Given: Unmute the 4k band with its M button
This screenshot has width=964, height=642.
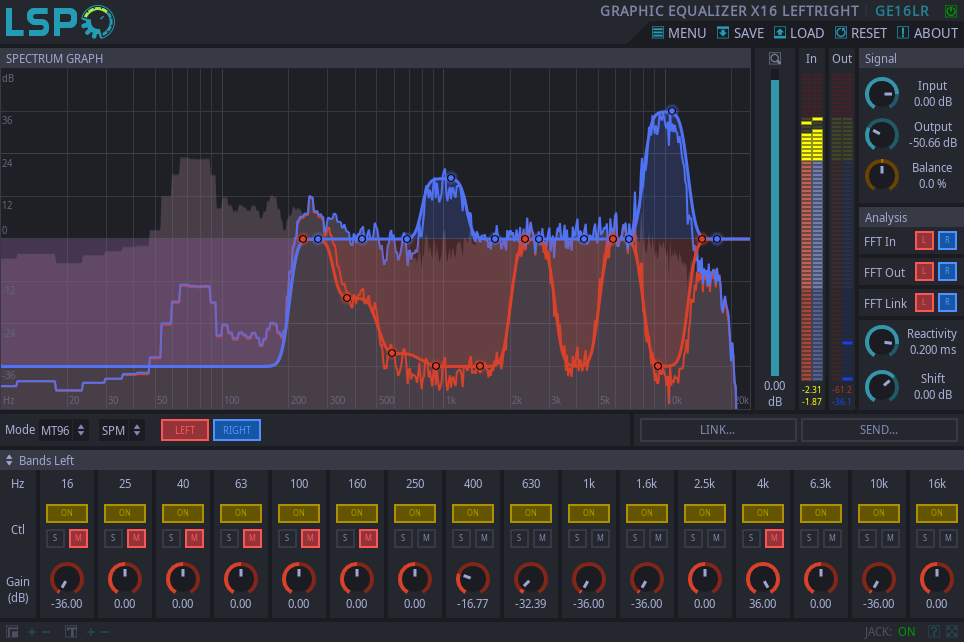Looking at the screenshot, I should 774,538.
